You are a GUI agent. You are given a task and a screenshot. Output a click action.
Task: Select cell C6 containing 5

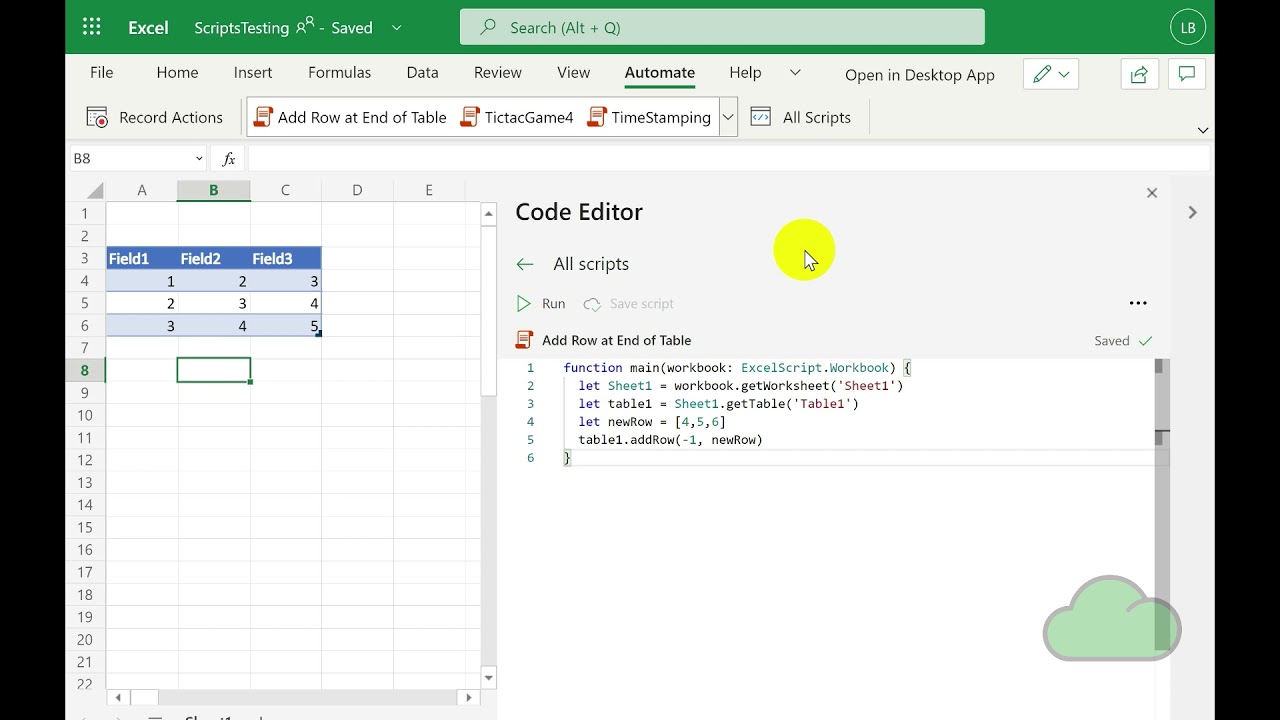tap(286, 326)
